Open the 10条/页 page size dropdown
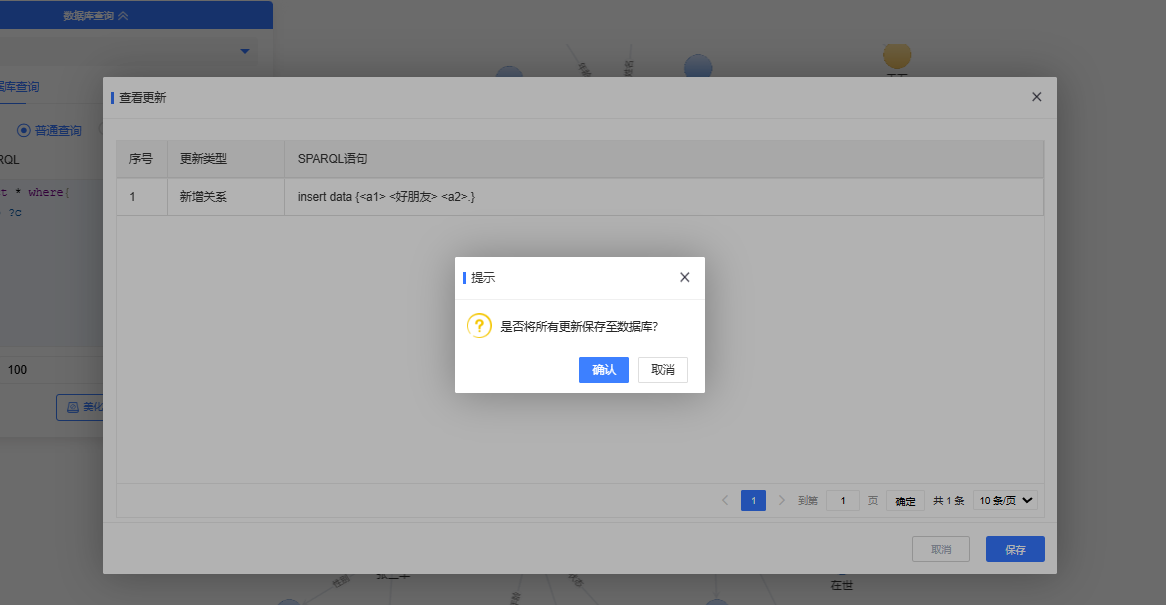Viewport: 1166px width, 605px height. pyautogui.click(x=1005, y=500)
